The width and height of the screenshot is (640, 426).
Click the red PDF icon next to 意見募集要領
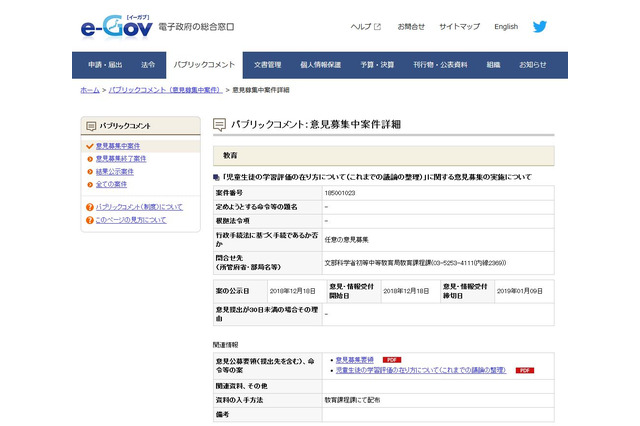392,359
